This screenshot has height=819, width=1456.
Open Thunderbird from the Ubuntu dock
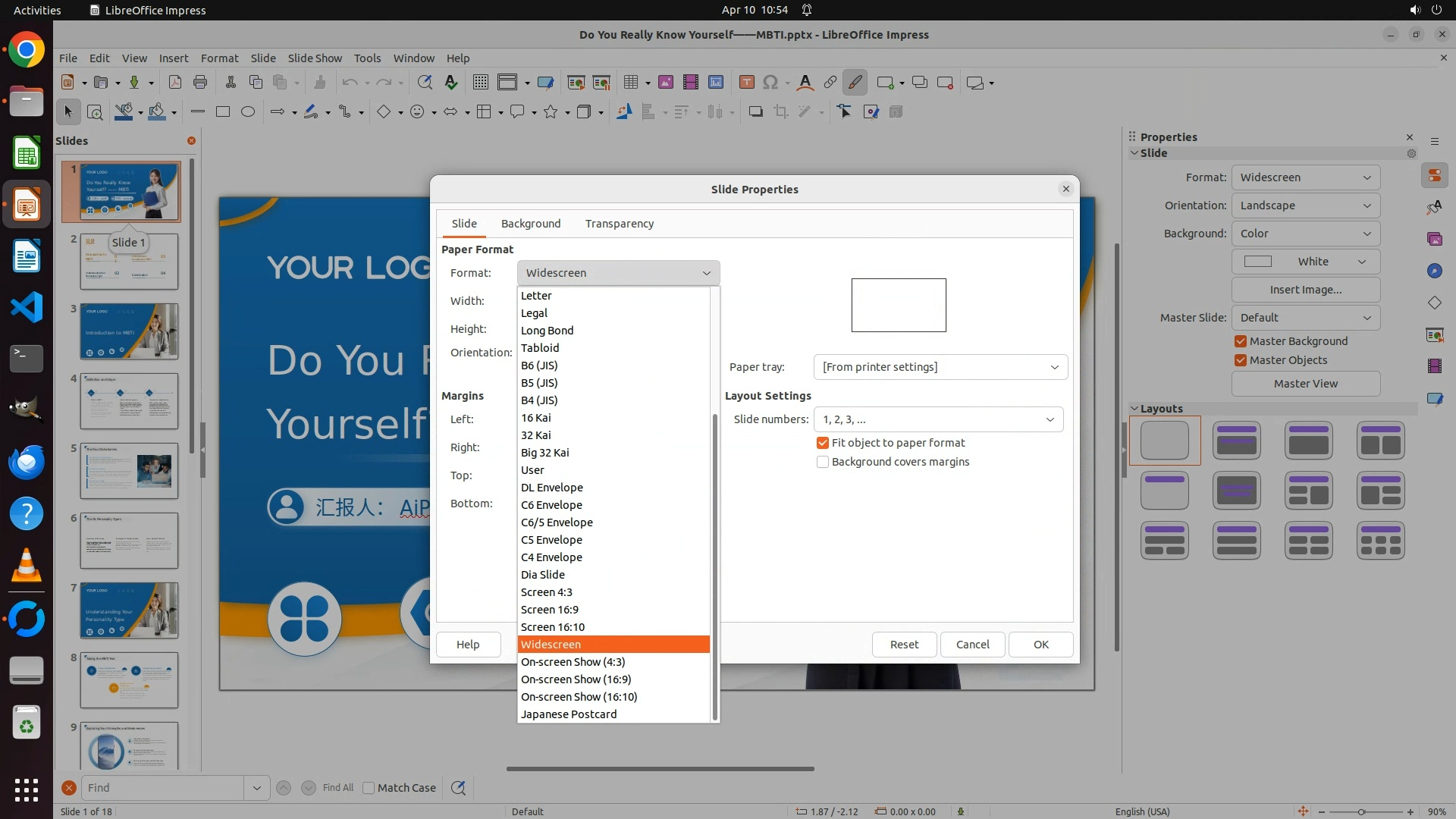(x=27, y=462)
